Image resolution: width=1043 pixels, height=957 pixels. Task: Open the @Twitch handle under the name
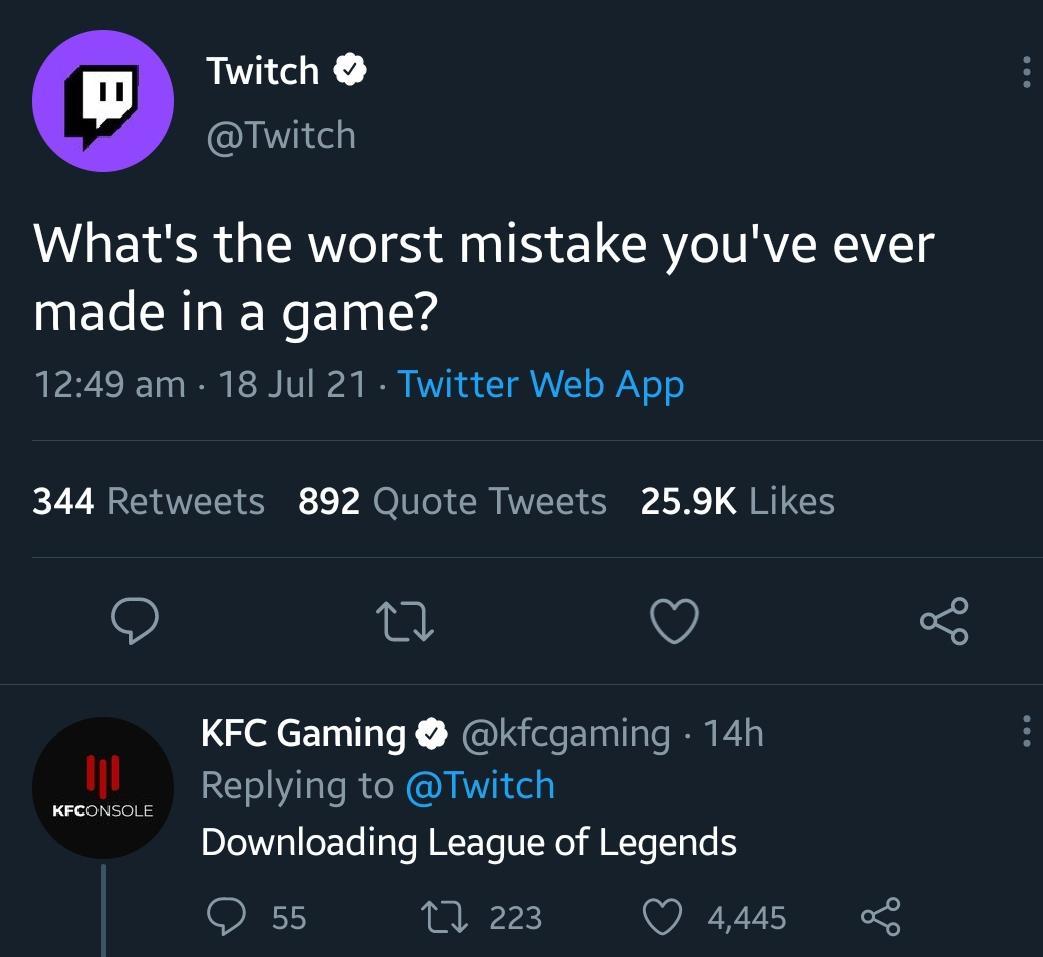click(x=280, y=134)
